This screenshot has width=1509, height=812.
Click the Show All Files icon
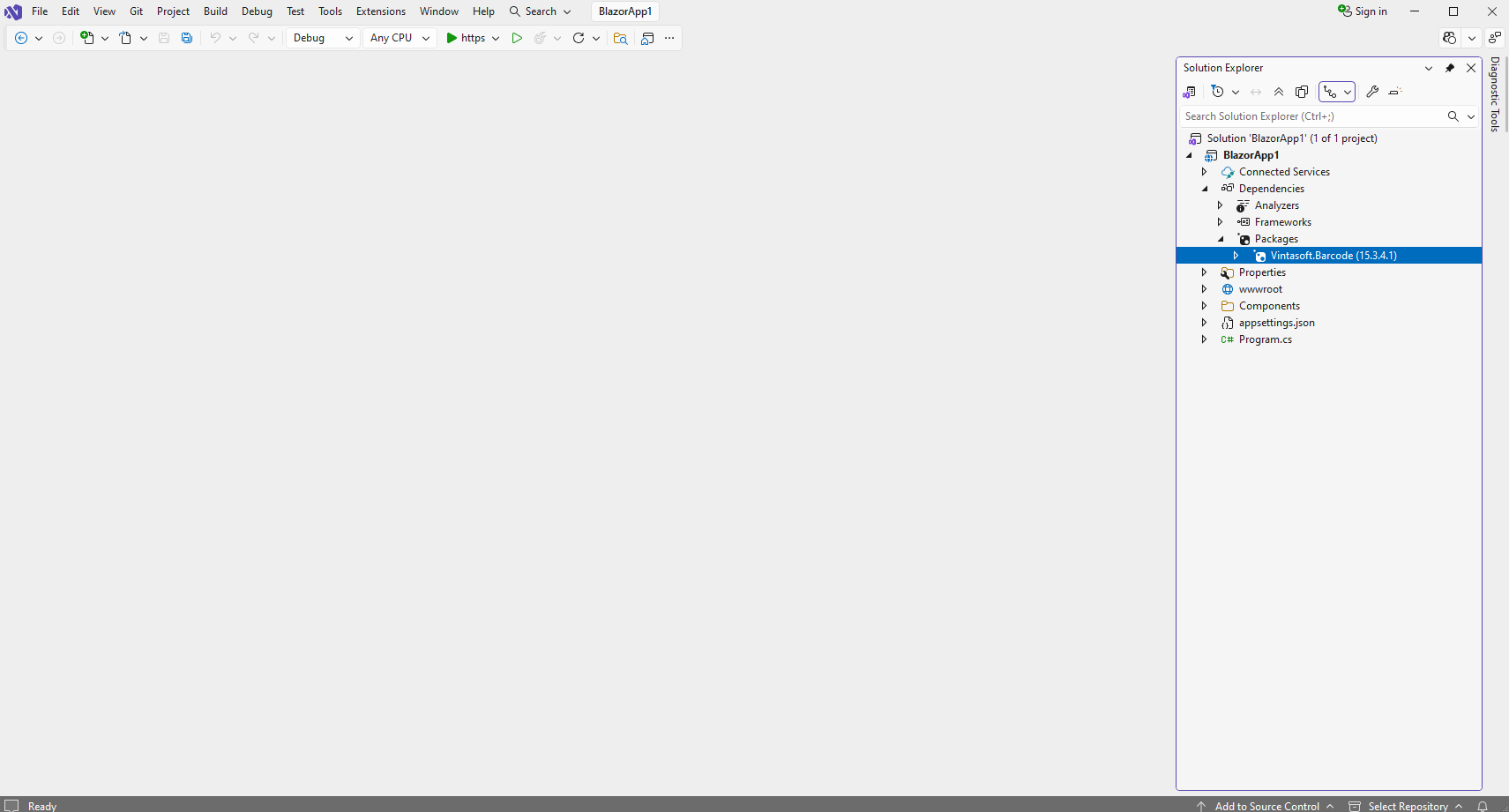(x=1302, y=92)
